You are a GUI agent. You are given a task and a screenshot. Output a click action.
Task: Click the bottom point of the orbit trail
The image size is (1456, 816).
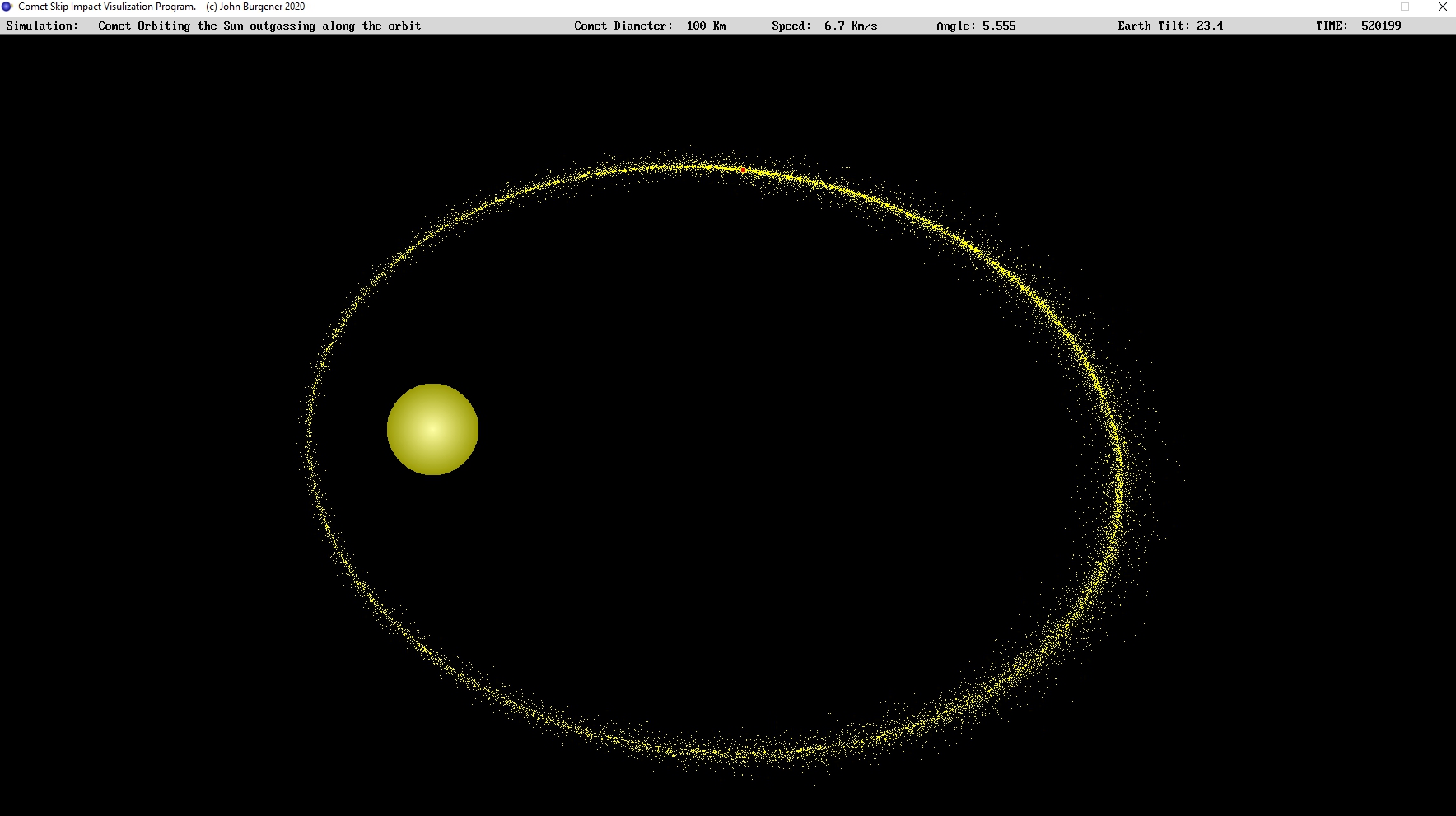coord(741,753)
